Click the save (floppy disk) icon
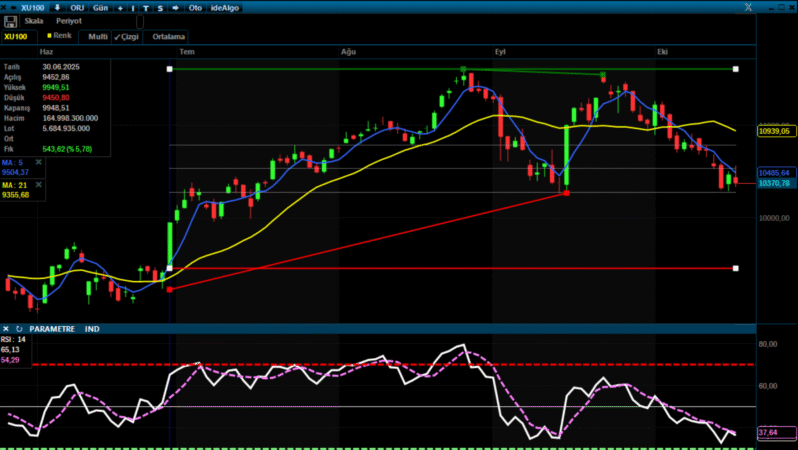The width and height of the screenshot is (798, 450). [x=11, y=20]
